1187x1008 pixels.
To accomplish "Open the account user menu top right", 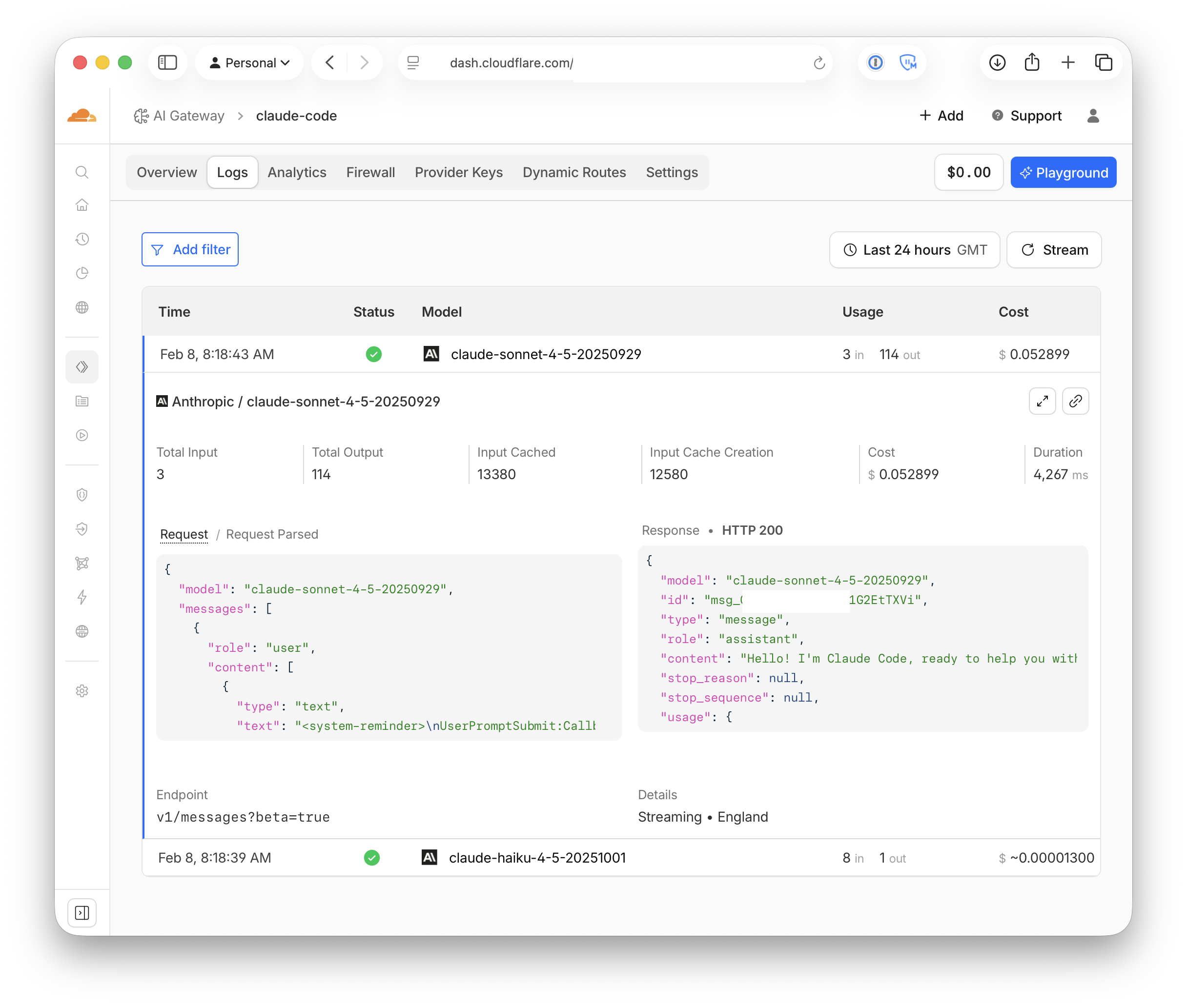I will (1093, 116).
